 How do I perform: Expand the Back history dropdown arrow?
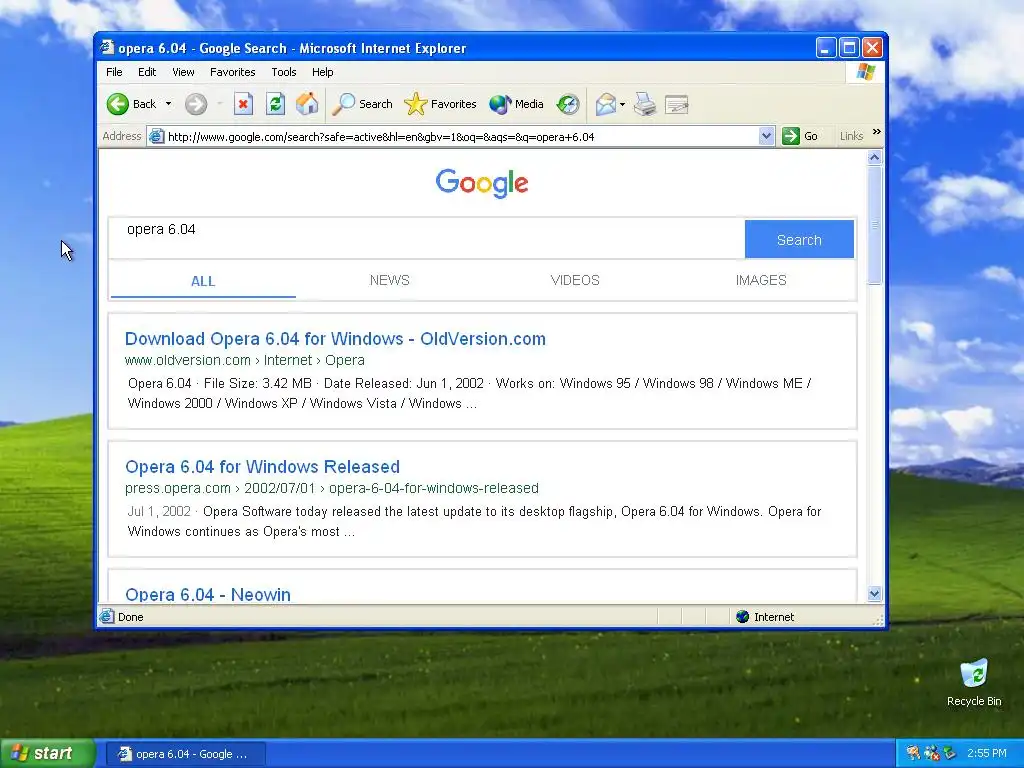pos(168,104)
